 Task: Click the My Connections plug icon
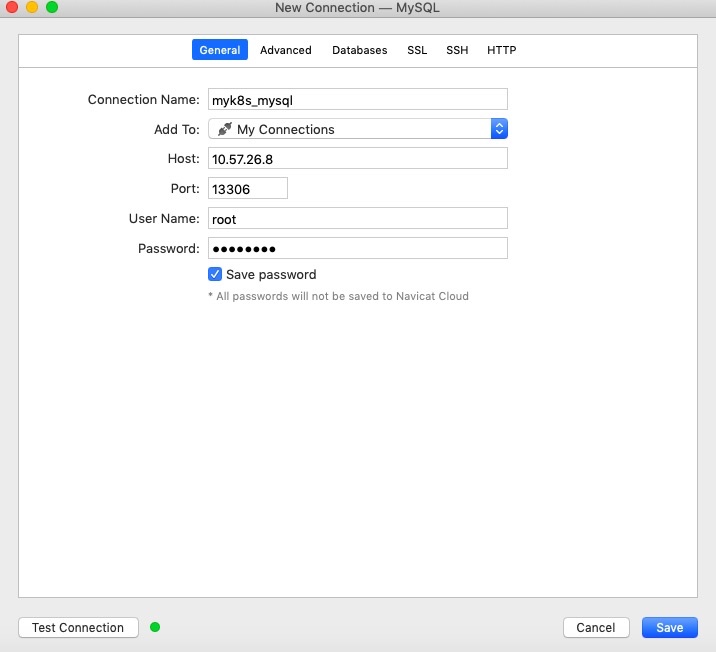(x=225, y=129)
